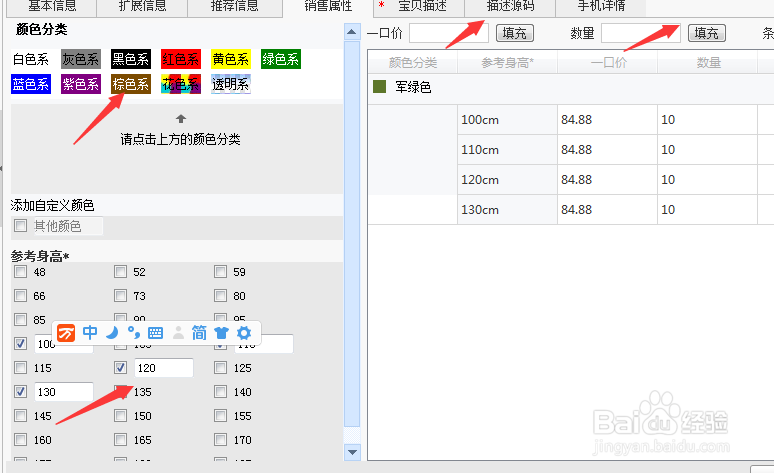Click 填充 button next to 一口价
The height and width of the screenshot is (473, 774).
coord(514,33)
